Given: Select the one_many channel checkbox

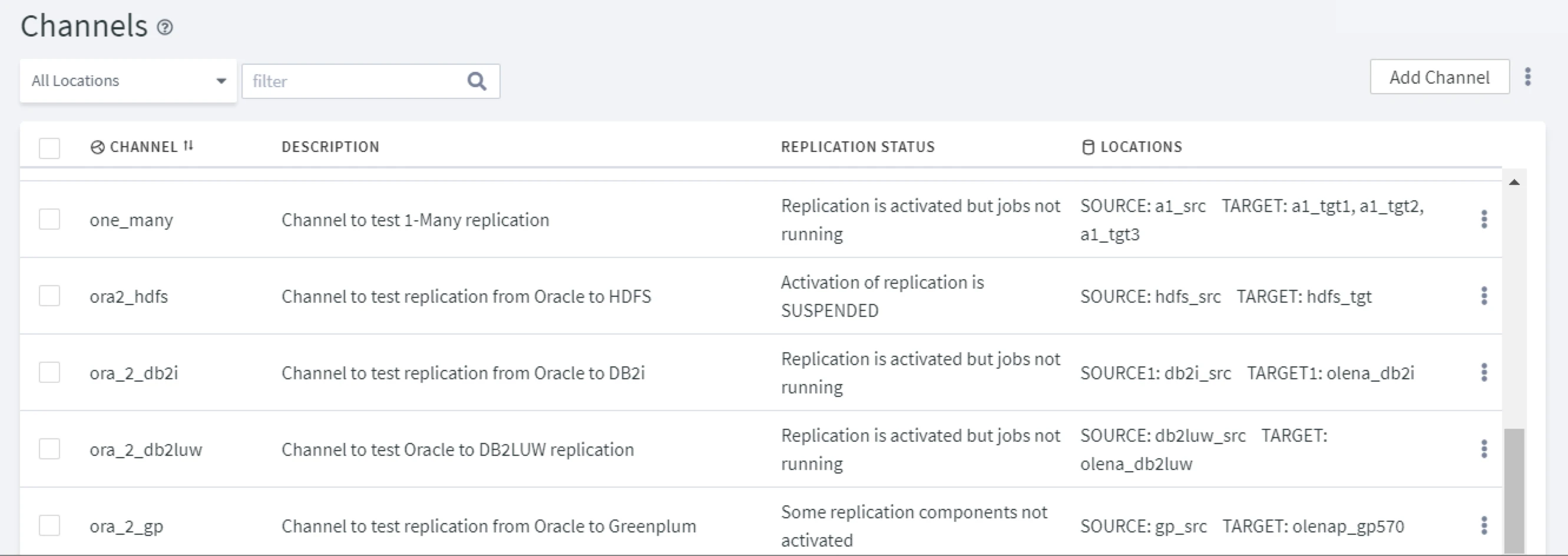Looking at the screenshot, I should point(49,219).
